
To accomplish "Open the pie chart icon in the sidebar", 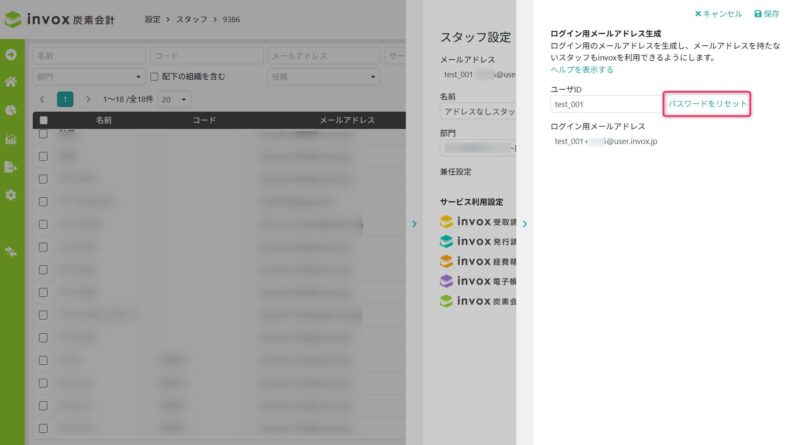I will click(x=11, y=110).
